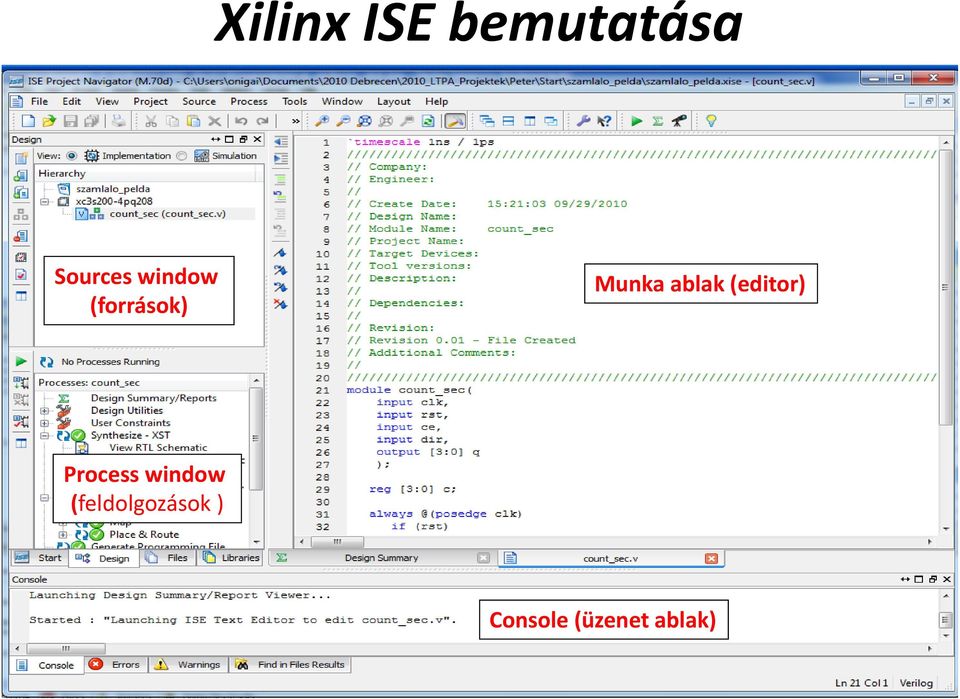
Task: Click the Delete X toolbar icon
Action: [214, 121]
